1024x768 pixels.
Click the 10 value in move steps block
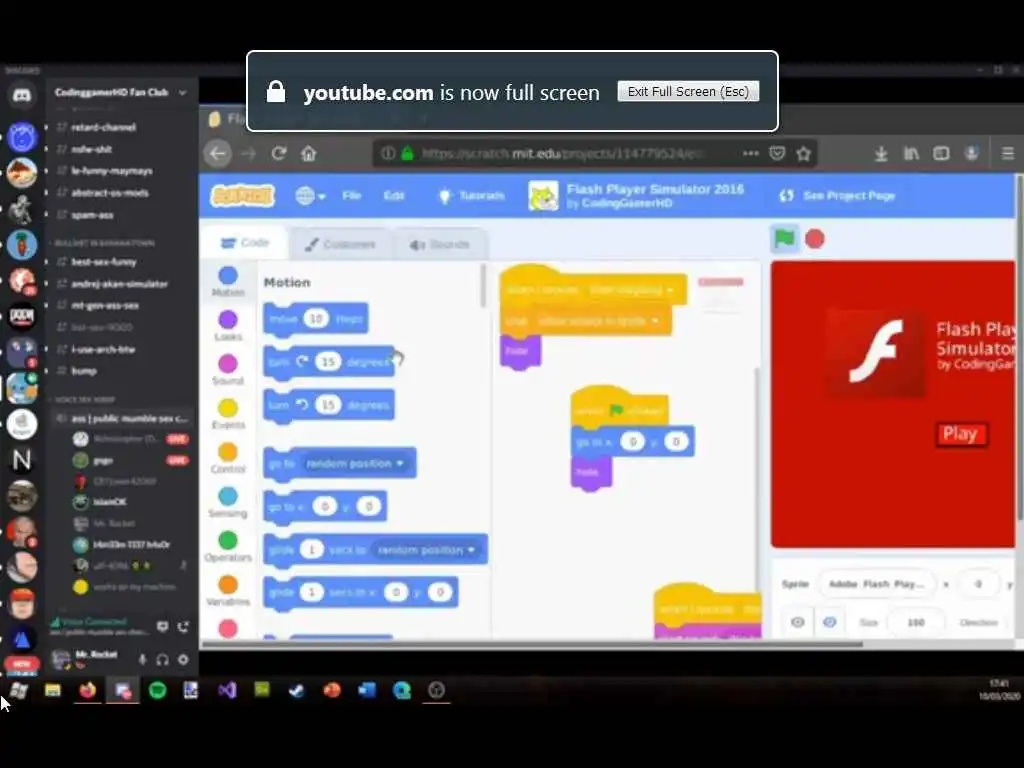pos(316,319)
